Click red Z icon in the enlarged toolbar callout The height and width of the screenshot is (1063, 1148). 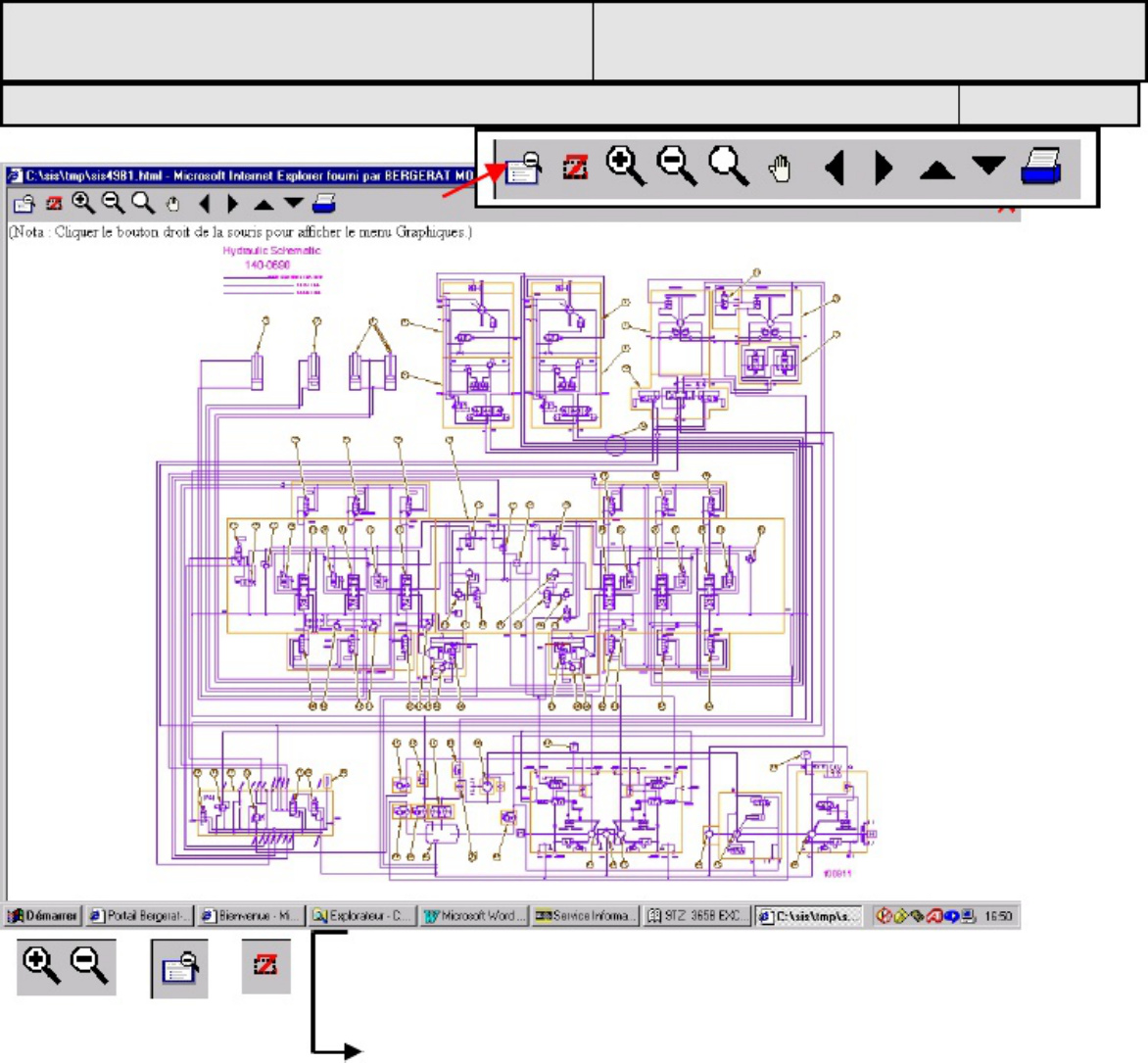click(575, 168)
